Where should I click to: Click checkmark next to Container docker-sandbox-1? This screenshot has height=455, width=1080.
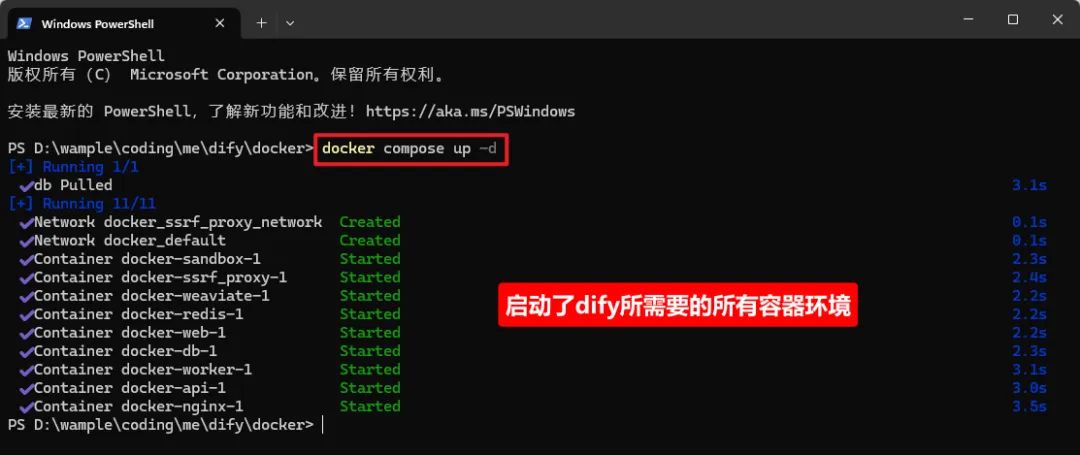(25, 260)
